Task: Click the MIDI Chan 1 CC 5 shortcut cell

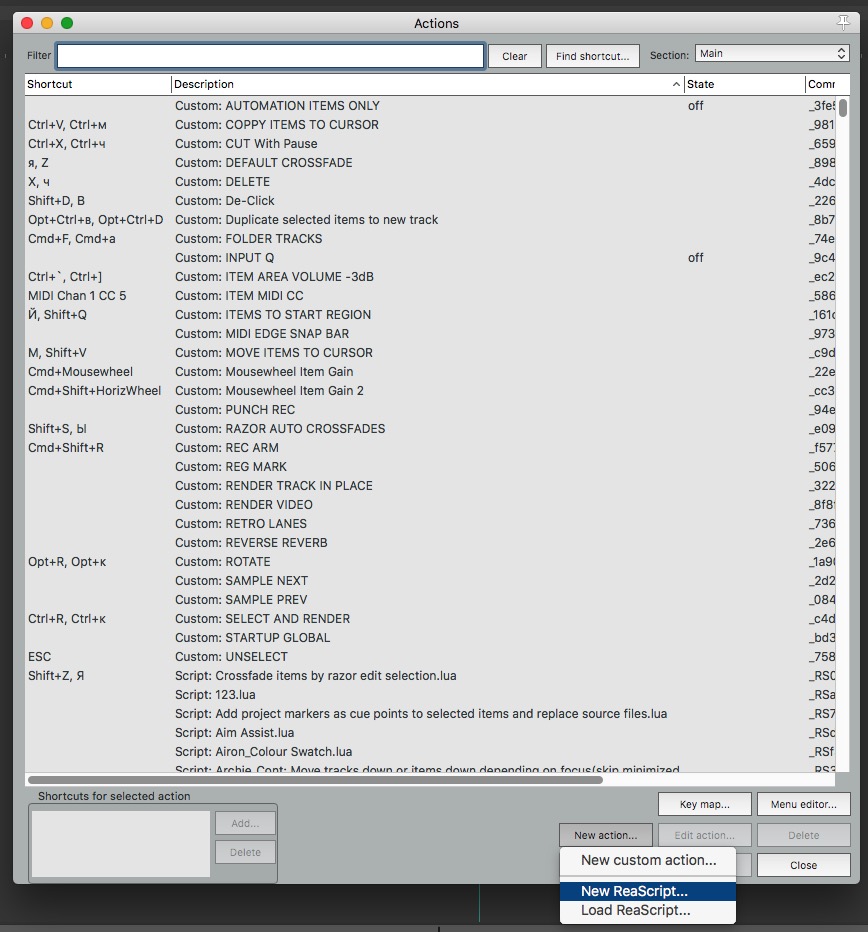Action: (x=77, y=296)
